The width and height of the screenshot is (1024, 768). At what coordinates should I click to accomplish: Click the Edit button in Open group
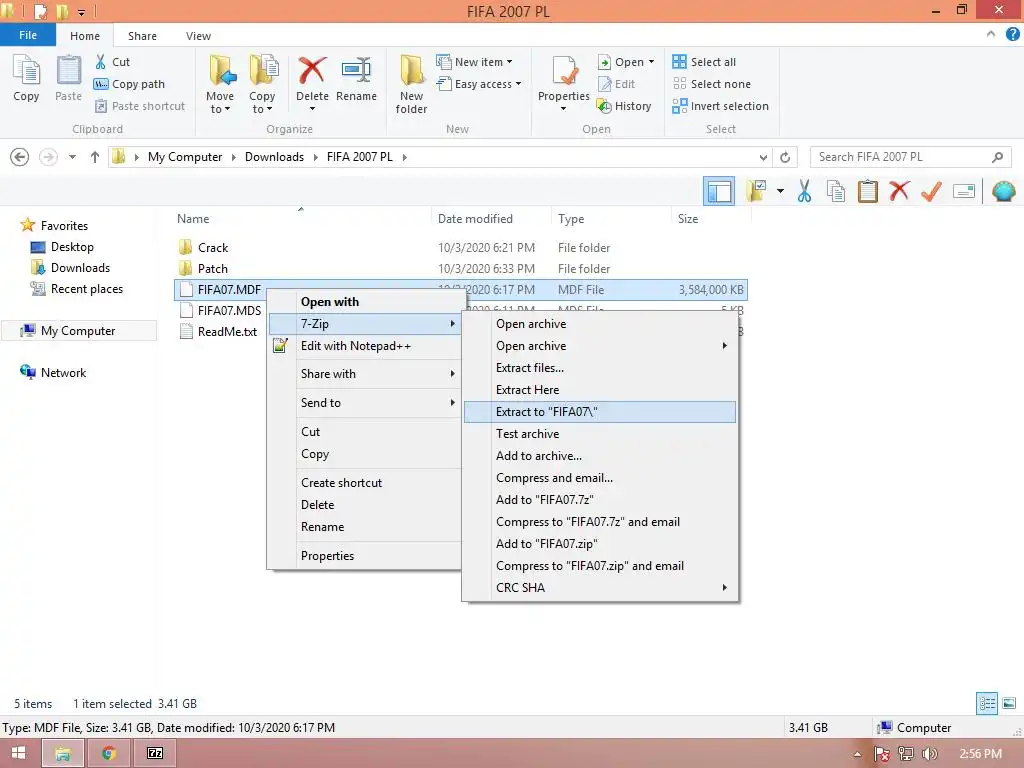616,84
